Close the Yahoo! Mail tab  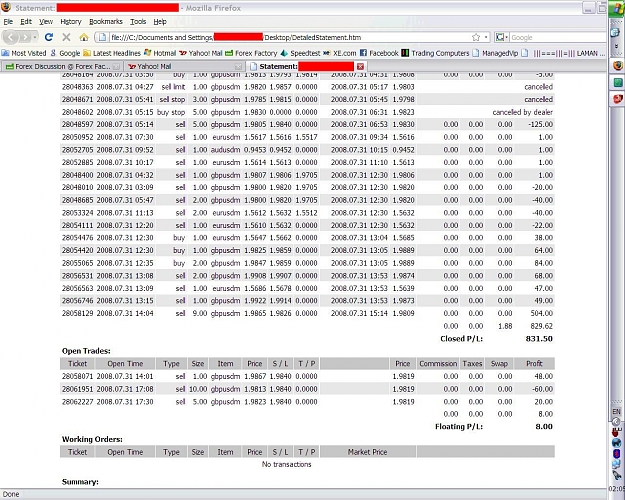pyautogui.click(x=238, y=67)
